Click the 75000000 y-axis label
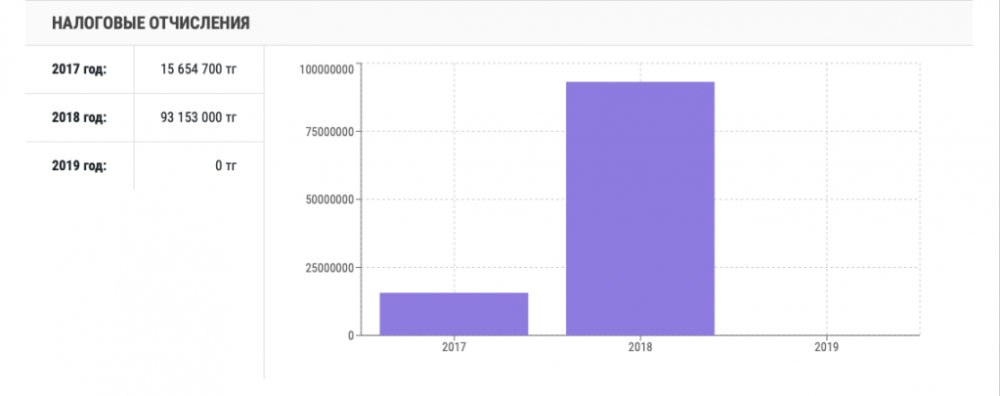This screenshot has width=1000, height=396. pos(329,132)
